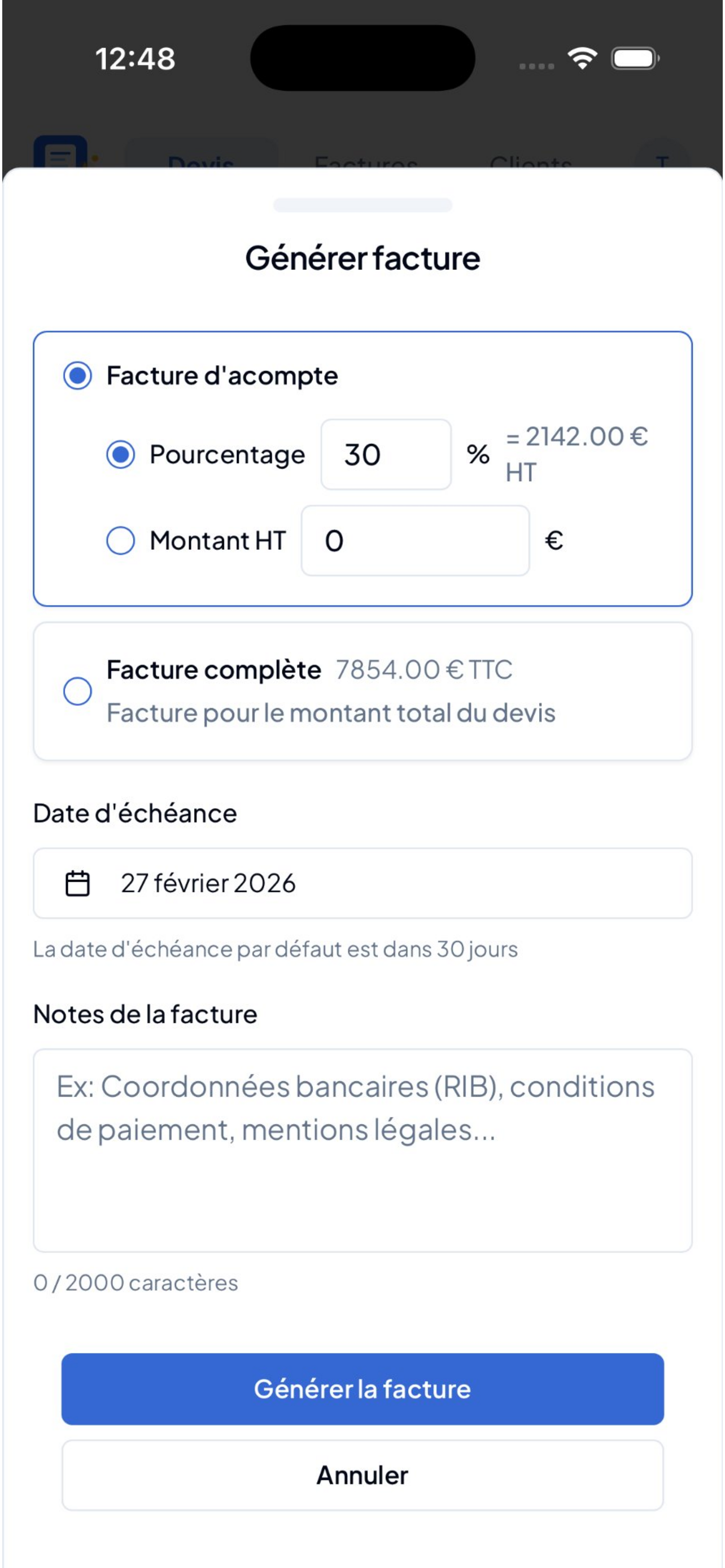This screenshot has width=725, height=1568.
Task: Select the Montant HT radio option
Action: (120, 541)
